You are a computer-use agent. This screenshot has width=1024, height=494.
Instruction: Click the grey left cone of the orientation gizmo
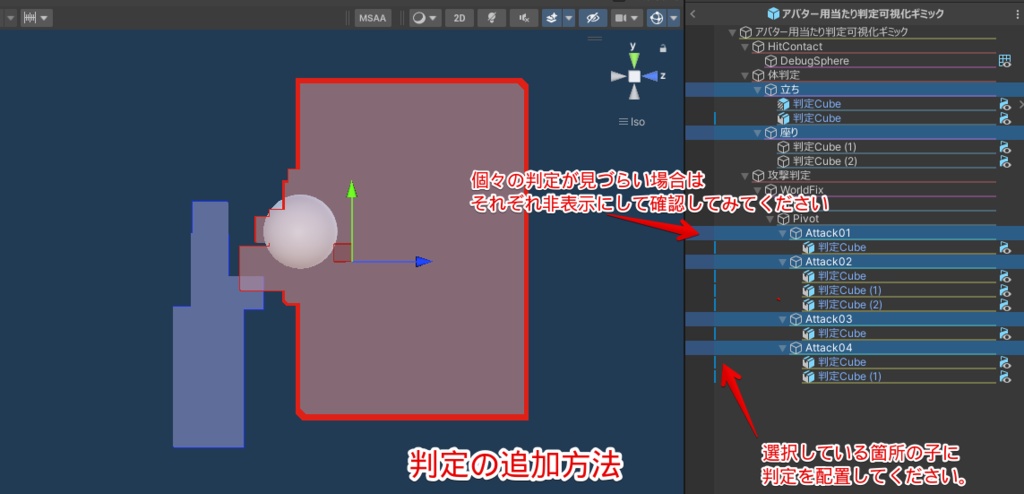click(618, 76)
